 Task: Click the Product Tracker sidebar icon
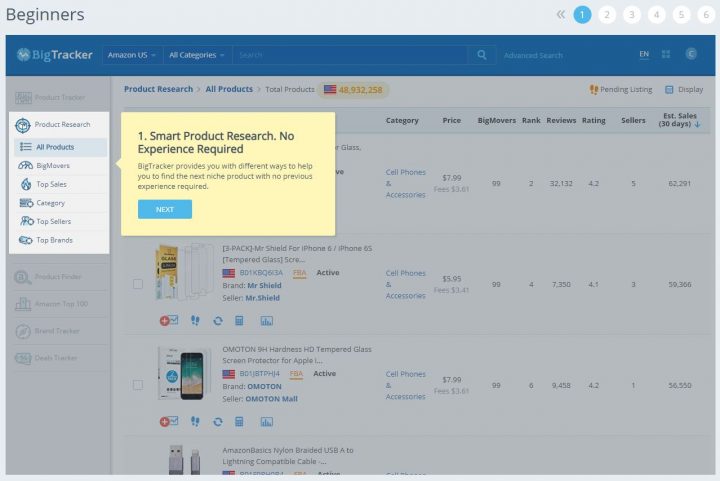tap(23, 98)
